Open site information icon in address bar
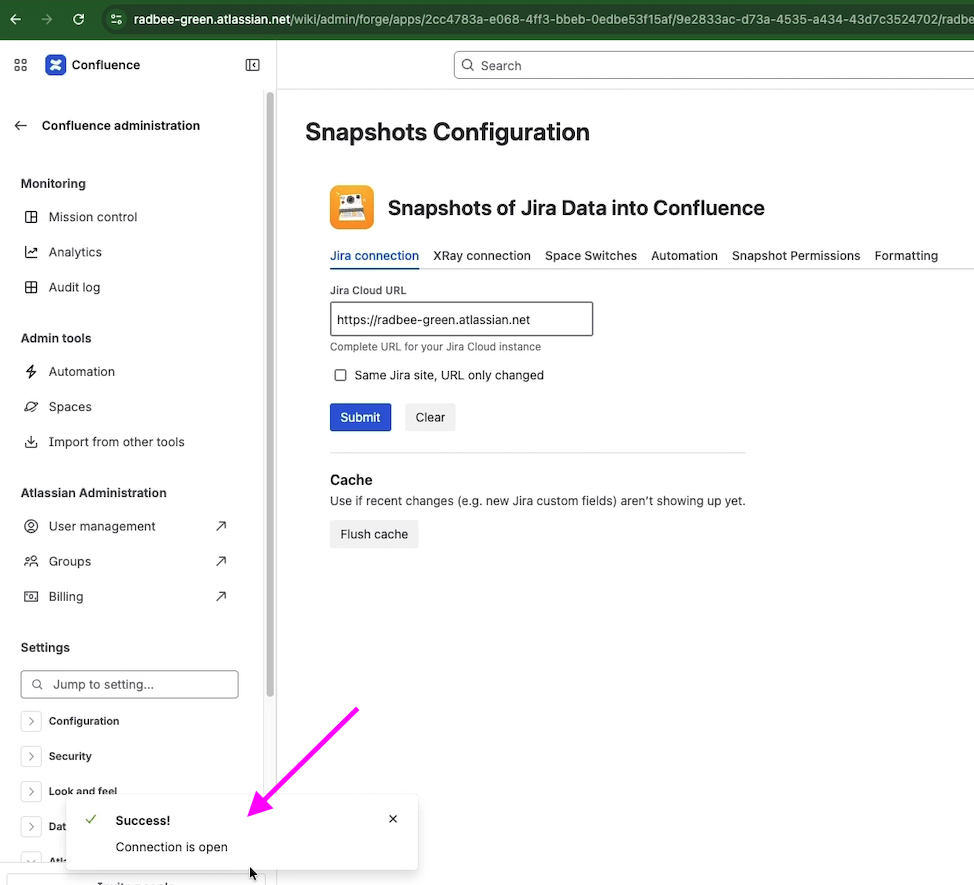Image resolution: width=974 pixels, height=885 pixels. tap(116, 19)
